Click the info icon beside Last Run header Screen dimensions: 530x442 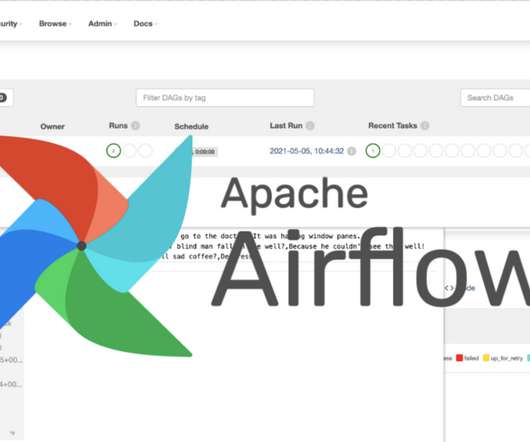[x=310, y=125]
